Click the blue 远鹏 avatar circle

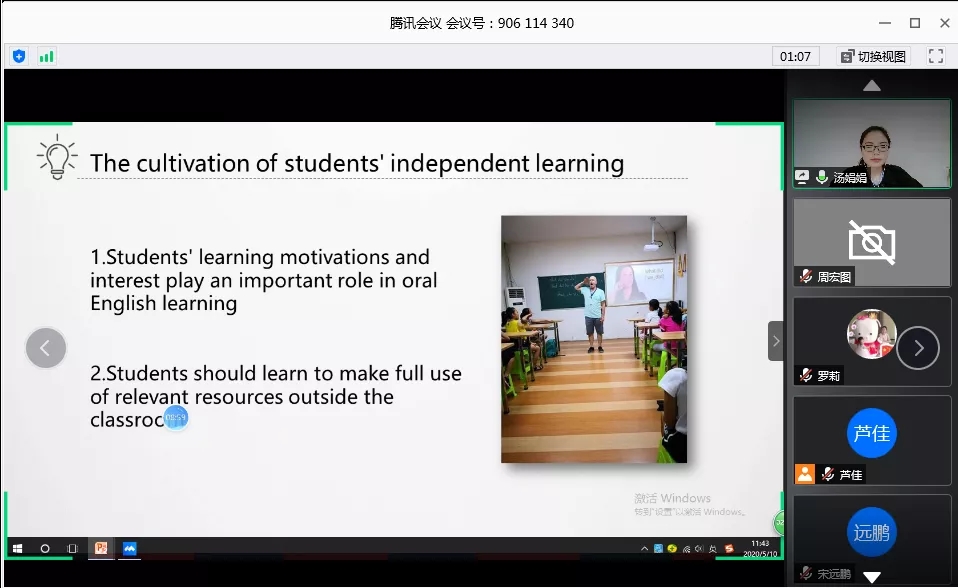pos(871,532)
